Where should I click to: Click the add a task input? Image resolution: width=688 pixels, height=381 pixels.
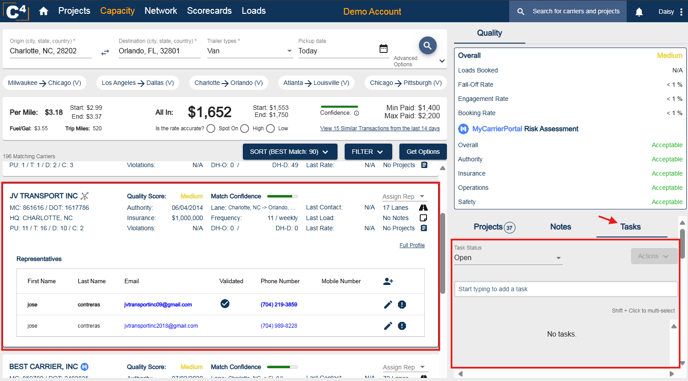point(566,289)
